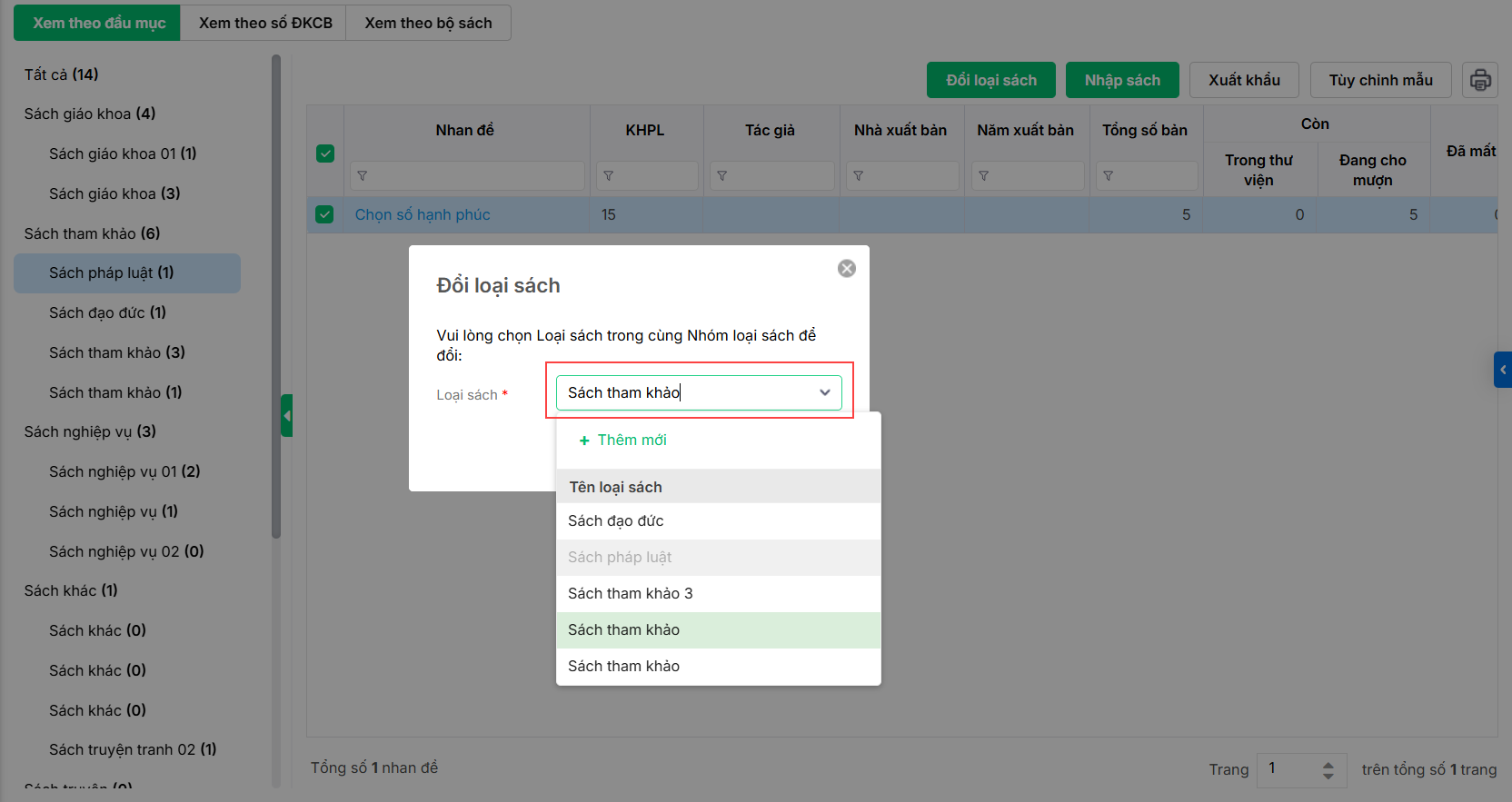Click filter icon in Nhà xuất bản column
The image size is (1512, 802).
click(x=859, y=176)
